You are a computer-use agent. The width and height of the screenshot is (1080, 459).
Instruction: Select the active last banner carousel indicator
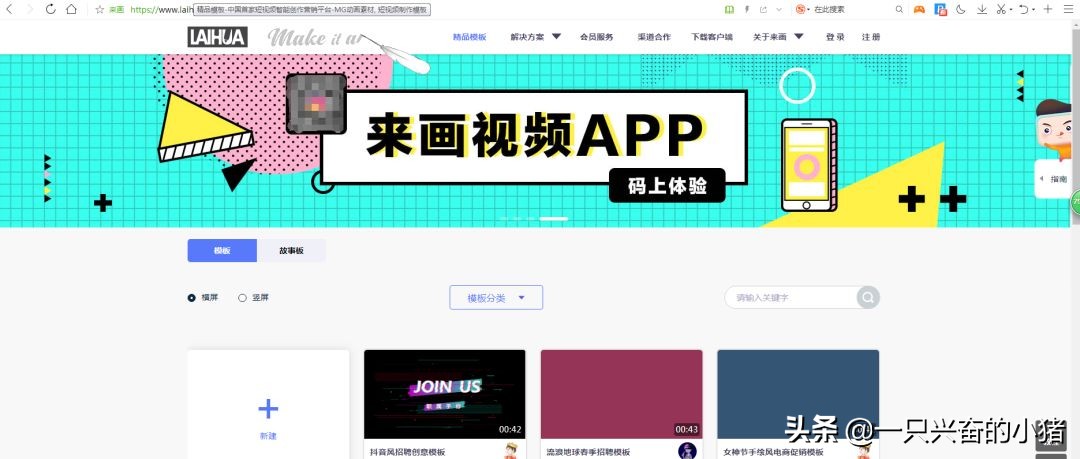pos(554,218)
